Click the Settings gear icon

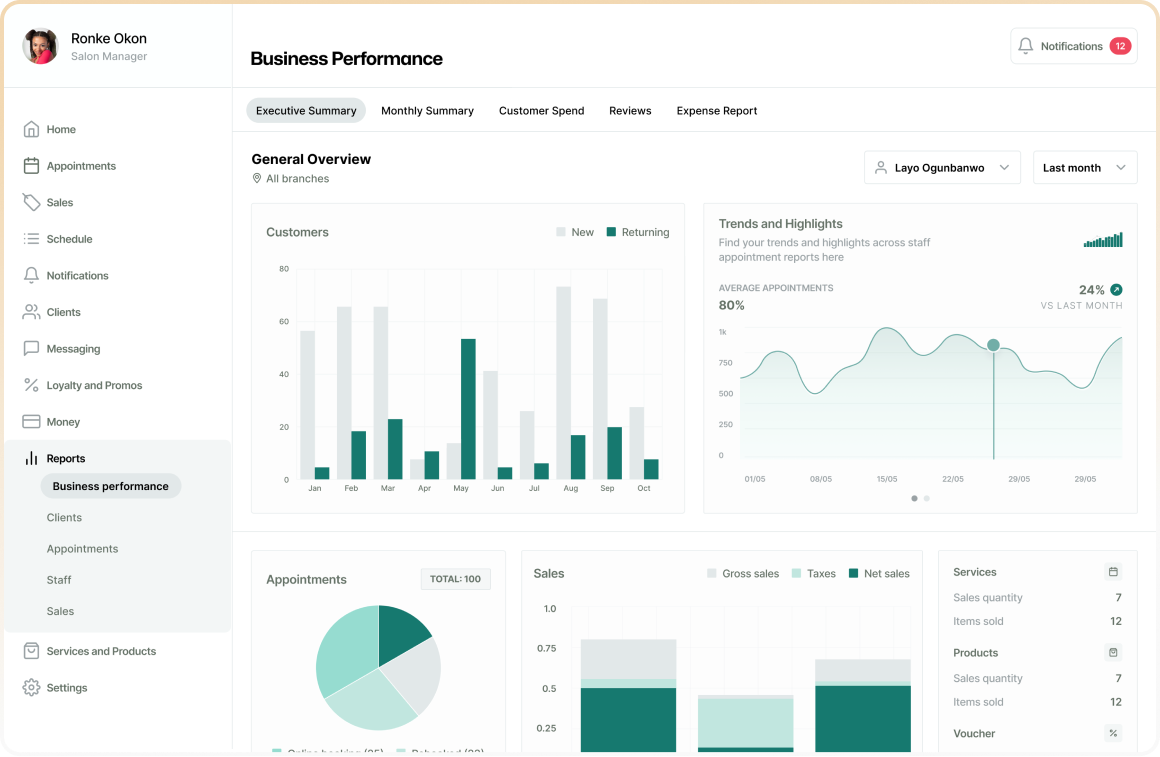coord(31,688)
